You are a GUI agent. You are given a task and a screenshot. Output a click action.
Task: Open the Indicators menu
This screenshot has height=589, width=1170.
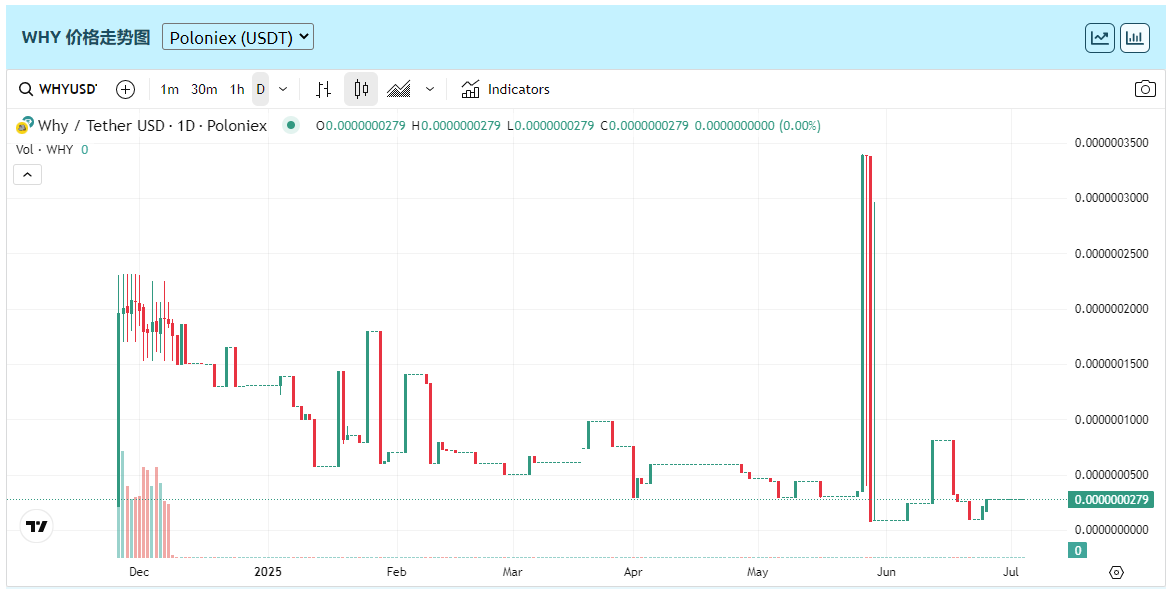tap(506, 89)
